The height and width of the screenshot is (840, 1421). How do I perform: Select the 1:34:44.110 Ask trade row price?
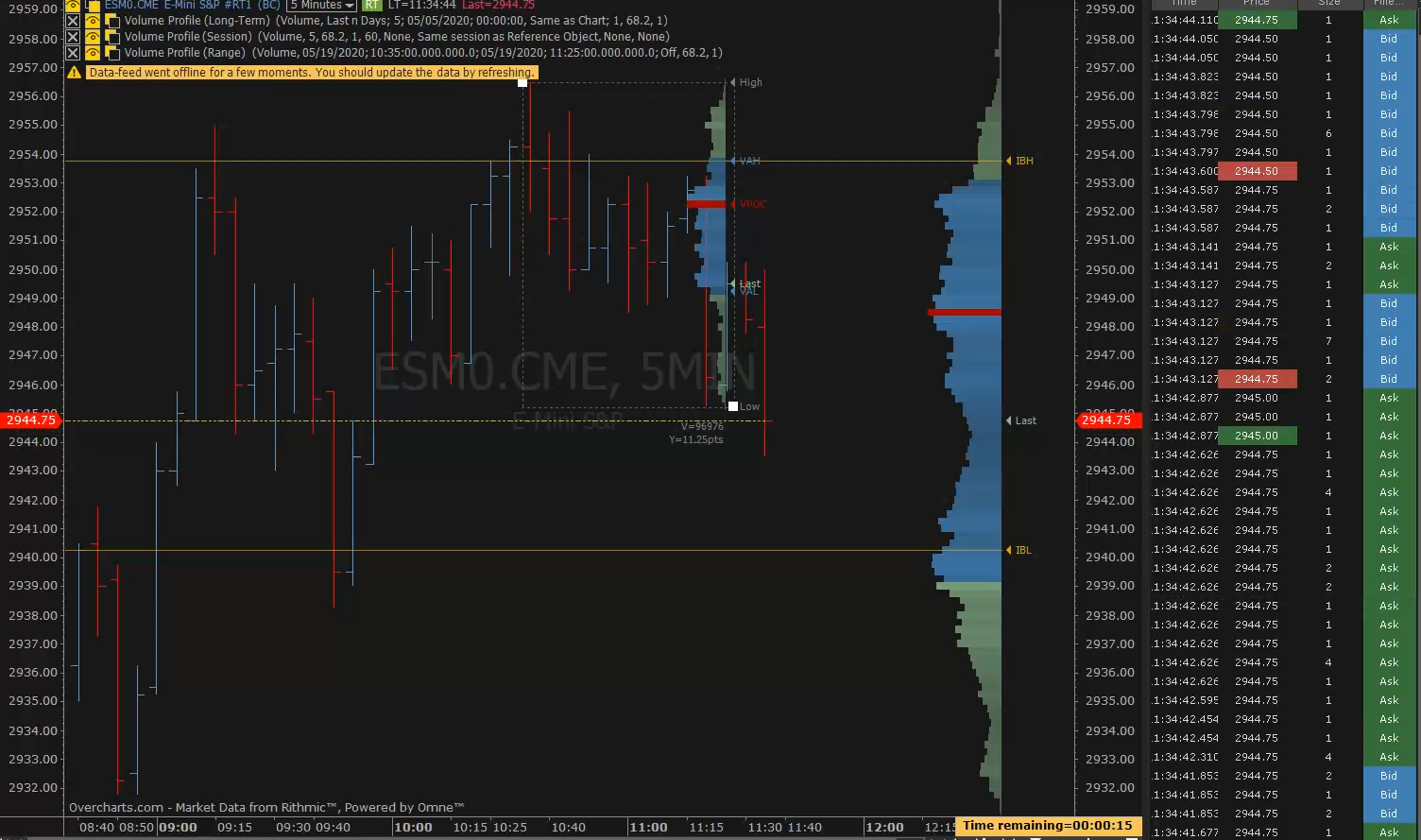pos(1257,20)
